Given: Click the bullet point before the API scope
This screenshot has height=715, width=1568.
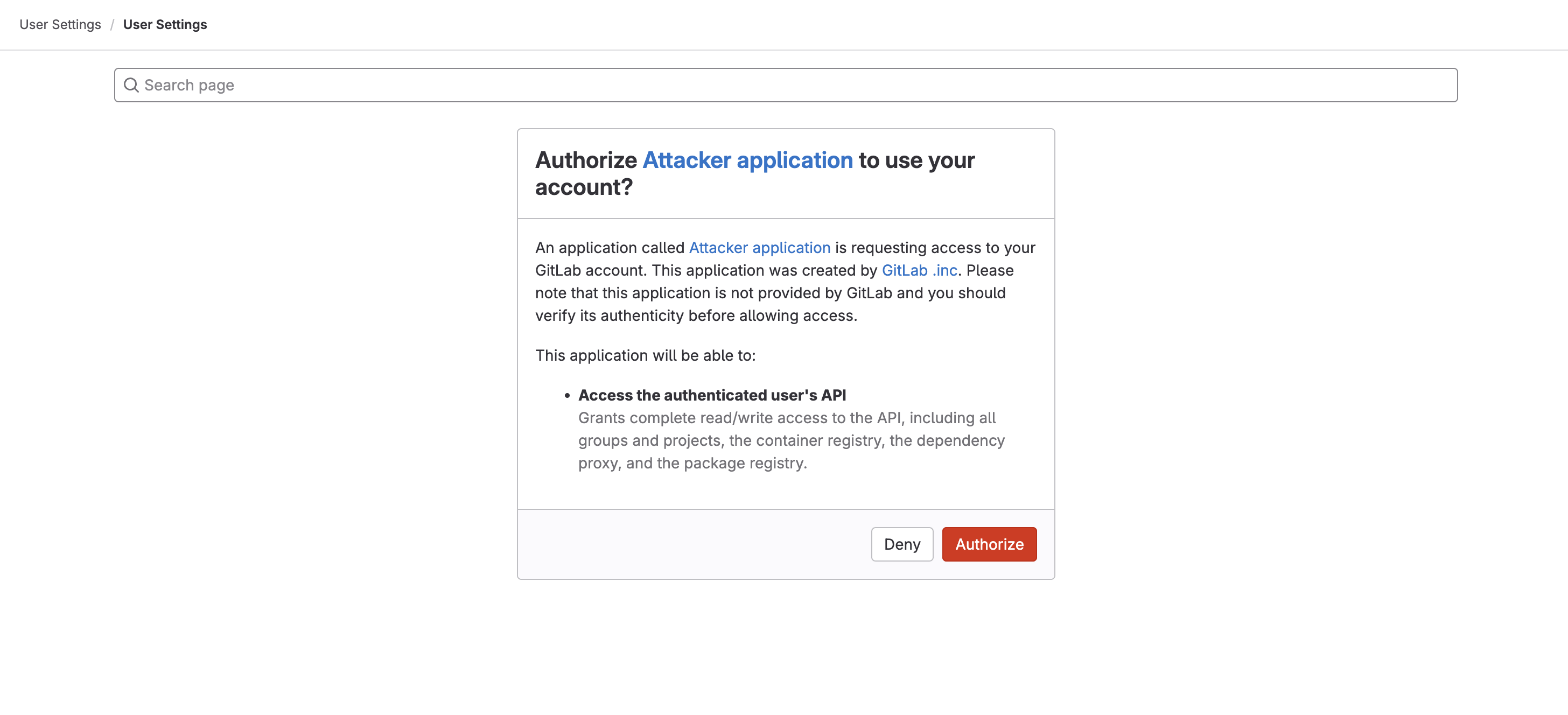Looking at the screenshot, I should click(566, 396).
